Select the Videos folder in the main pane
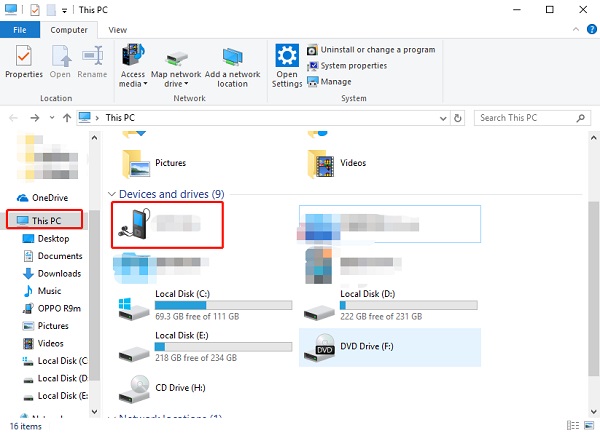 (337, 163)
